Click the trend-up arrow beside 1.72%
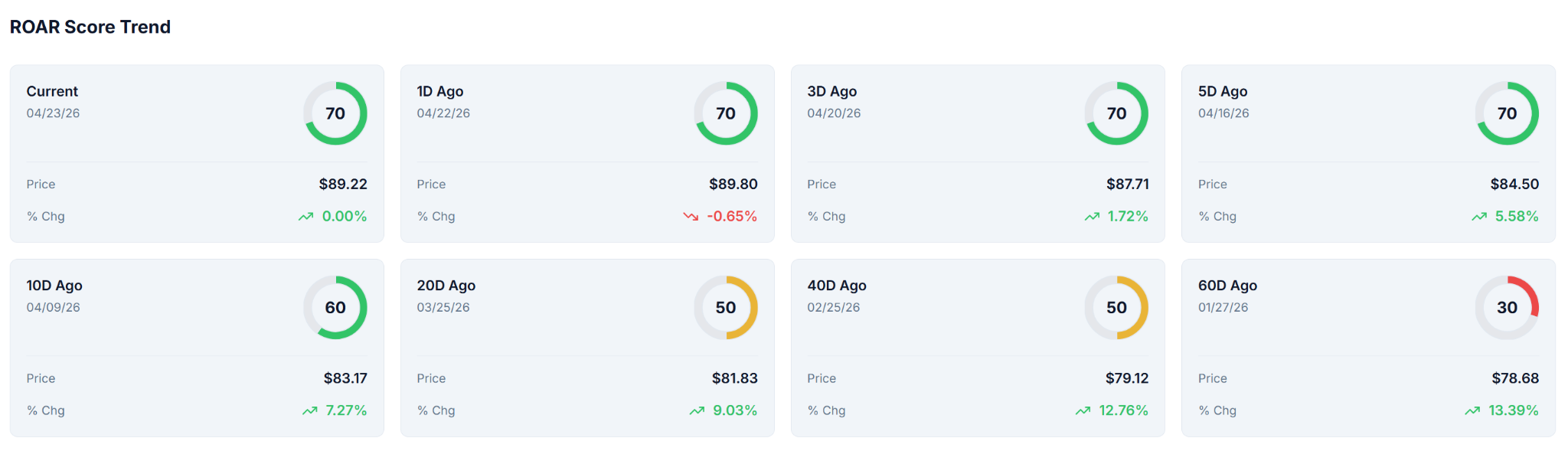Image resolution: width=1568 pixels, height=451 pixels. [1092, 217]
